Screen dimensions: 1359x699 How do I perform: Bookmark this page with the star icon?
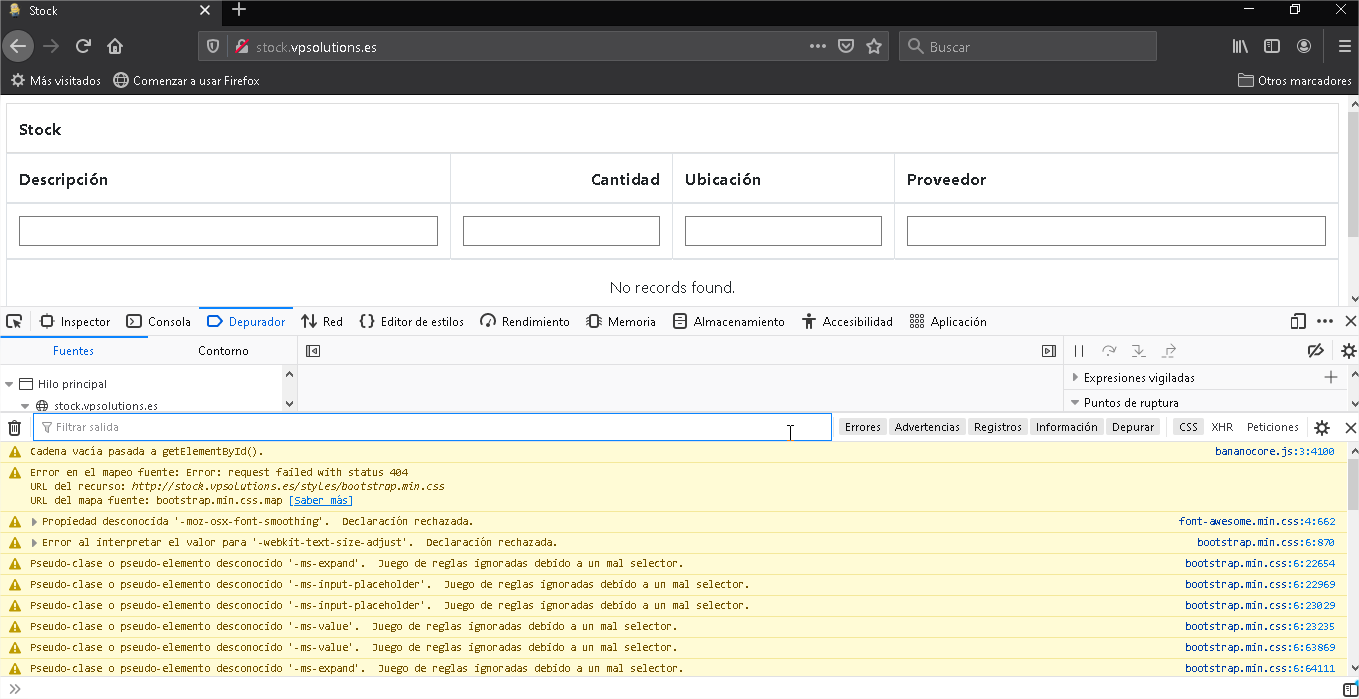click(874, 46)
